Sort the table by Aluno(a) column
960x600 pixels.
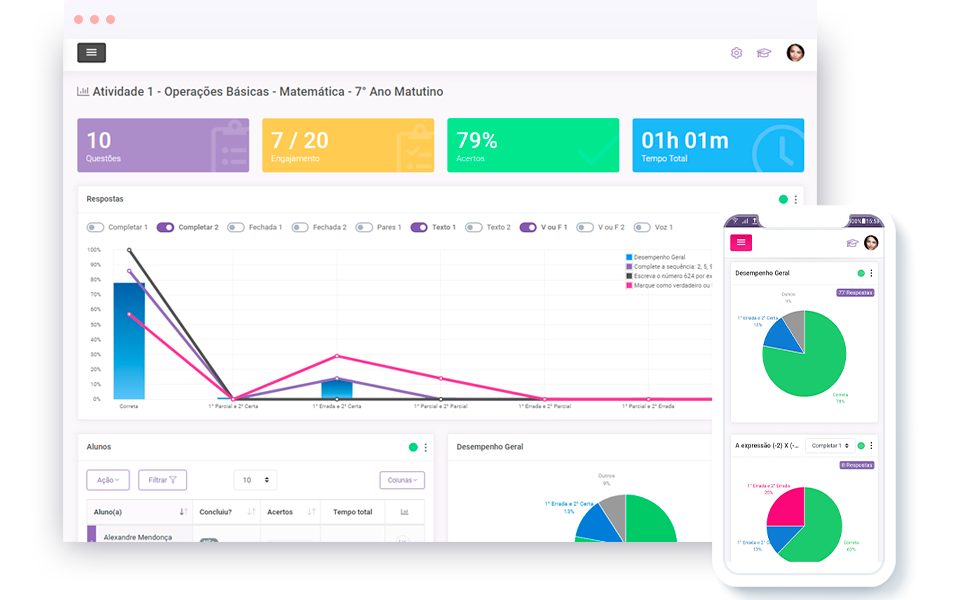183,512
